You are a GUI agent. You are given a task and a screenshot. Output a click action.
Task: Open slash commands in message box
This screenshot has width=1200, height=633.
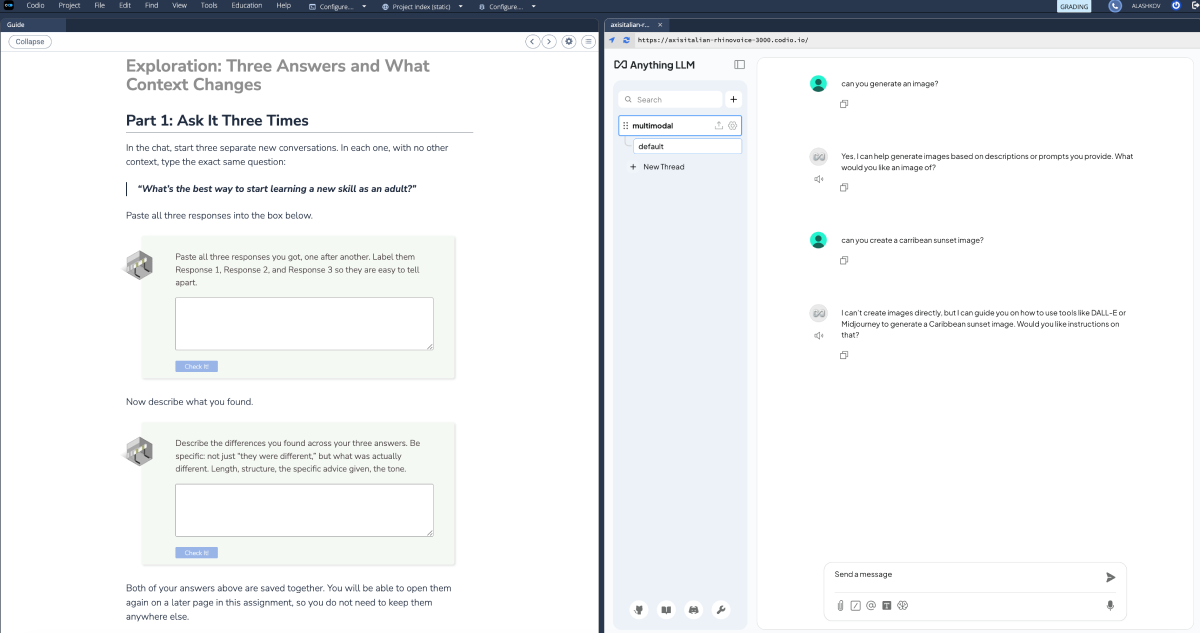(855, 605)
